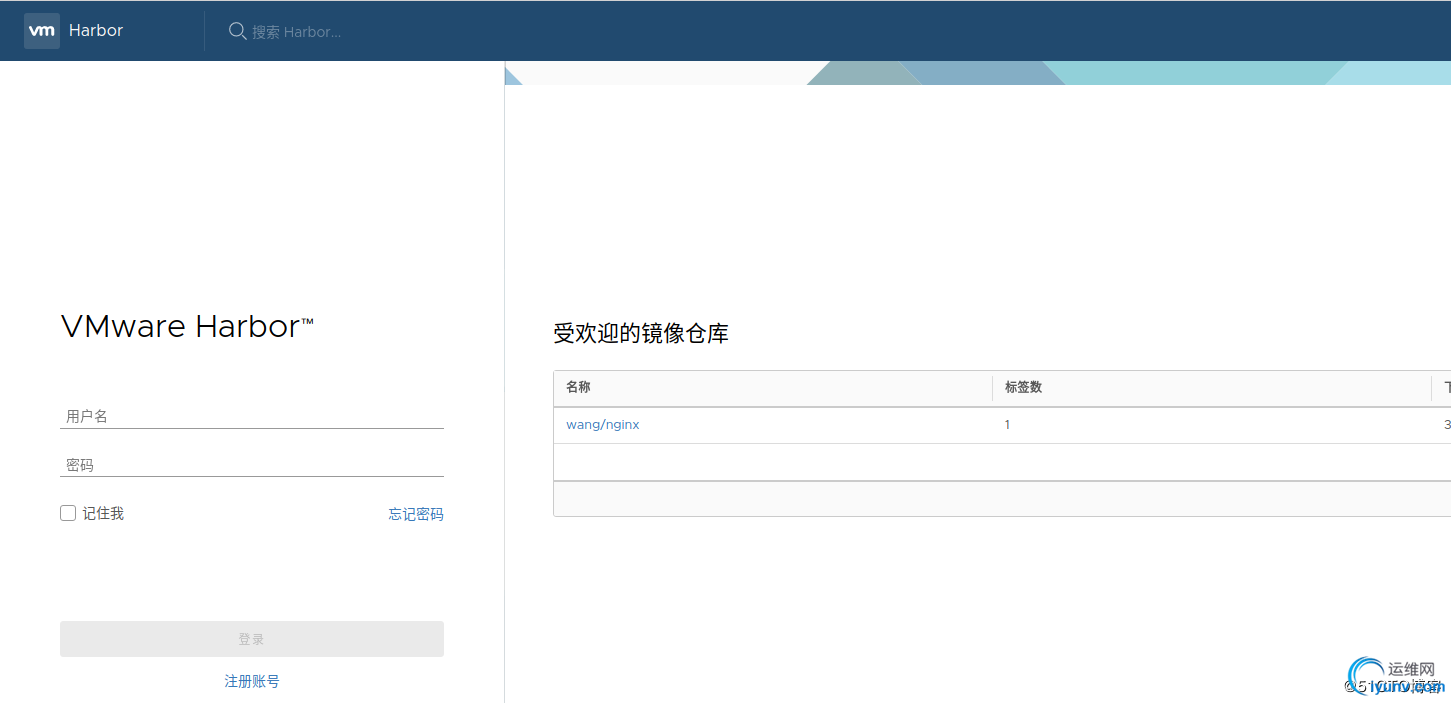Click the 登录 login button
The height and width of the screenshot is (703, 1451).
(x=252, y=639)
